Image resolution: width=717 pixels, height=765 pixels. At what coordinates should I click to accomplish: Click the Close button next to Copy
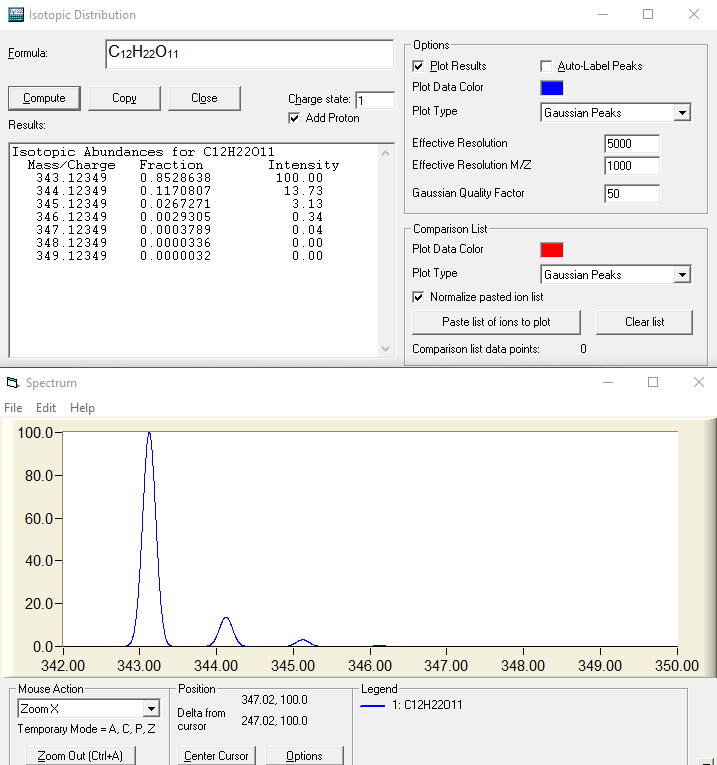204,99
